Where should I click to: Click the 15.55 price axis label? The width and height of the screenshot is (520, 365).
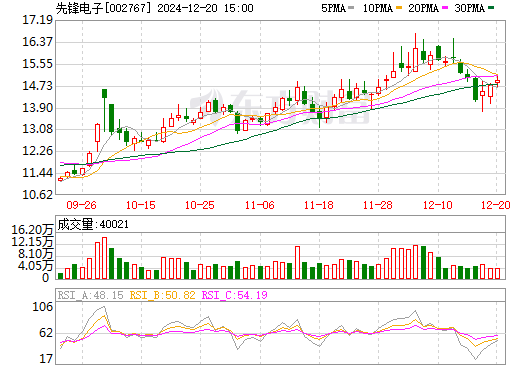coord(37,64)
